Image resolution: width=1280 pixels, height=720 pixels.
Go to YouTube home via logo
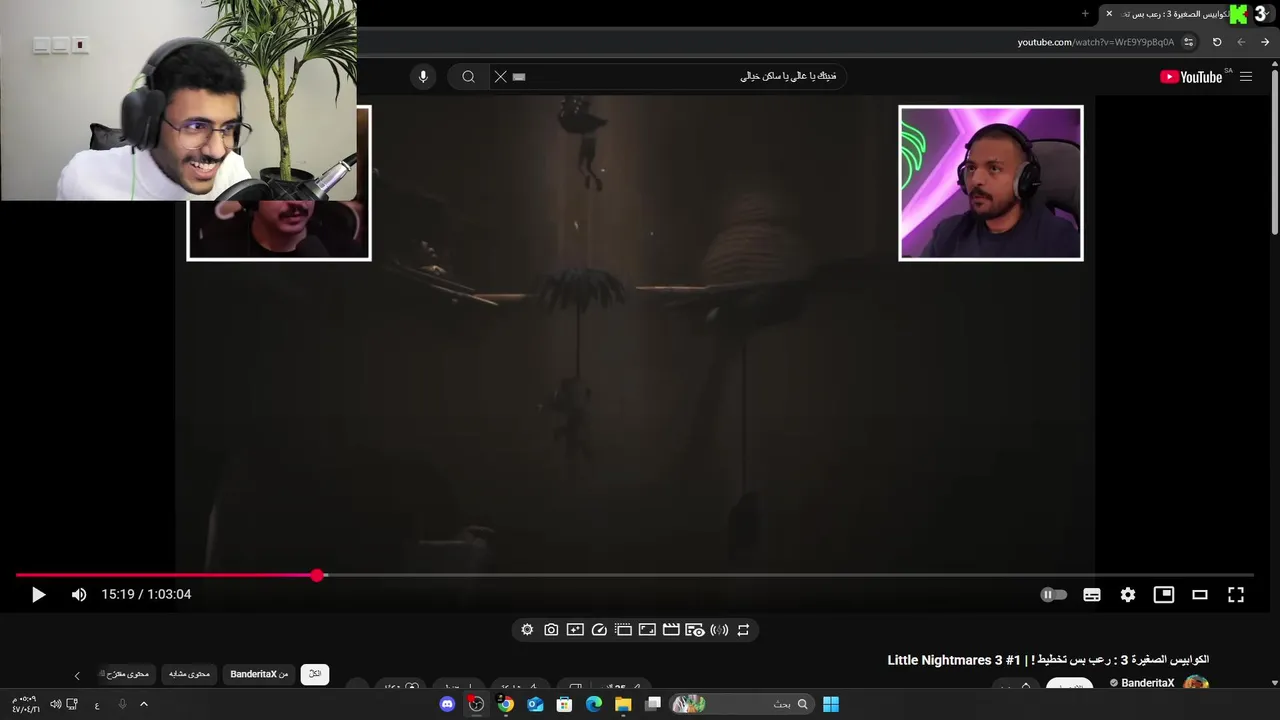point(1191,77)
